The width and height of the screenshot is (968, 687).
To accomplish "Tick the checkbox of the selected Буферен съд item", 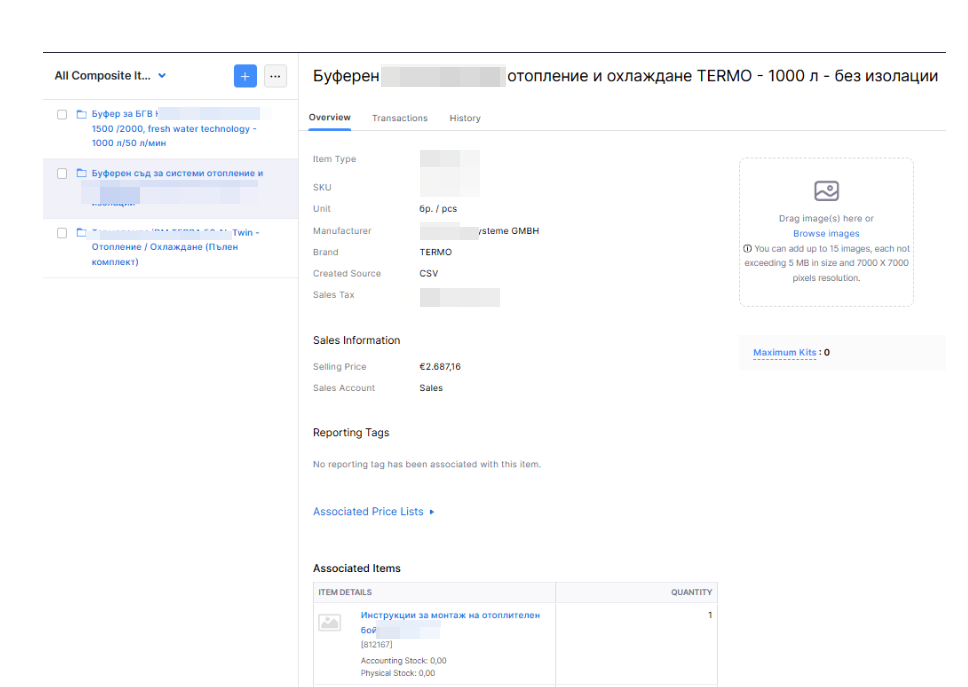I will (x=62, y=172).
